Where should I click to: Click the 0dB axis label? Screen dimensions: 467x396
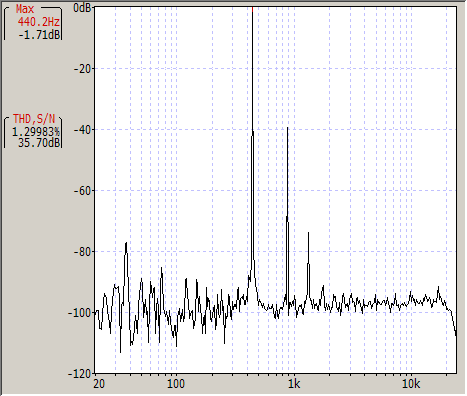[x=82, y=7]
